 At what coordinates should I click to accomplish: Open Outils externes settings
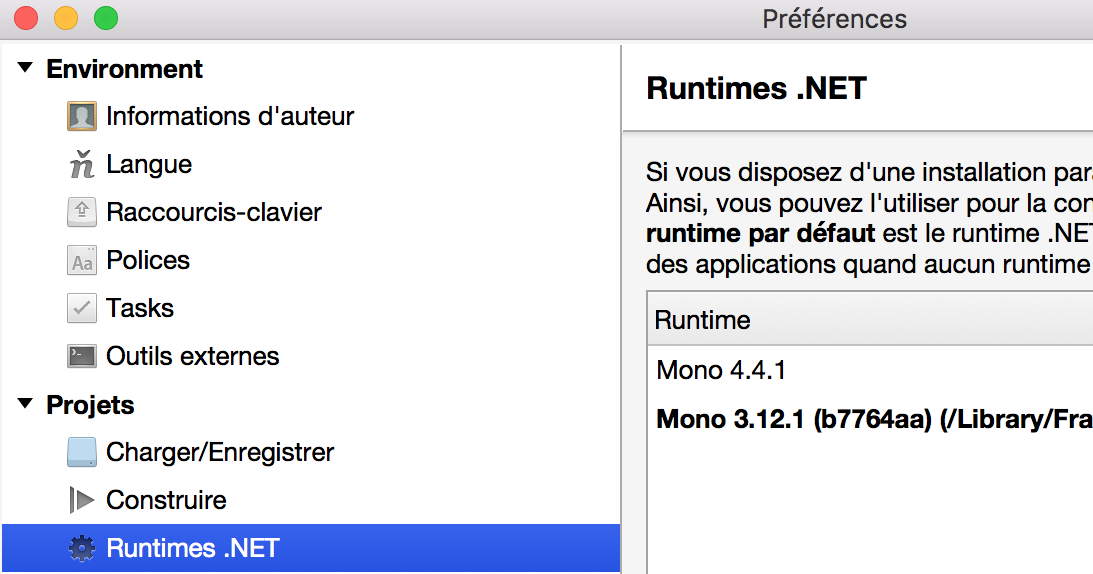pos(192,356)
